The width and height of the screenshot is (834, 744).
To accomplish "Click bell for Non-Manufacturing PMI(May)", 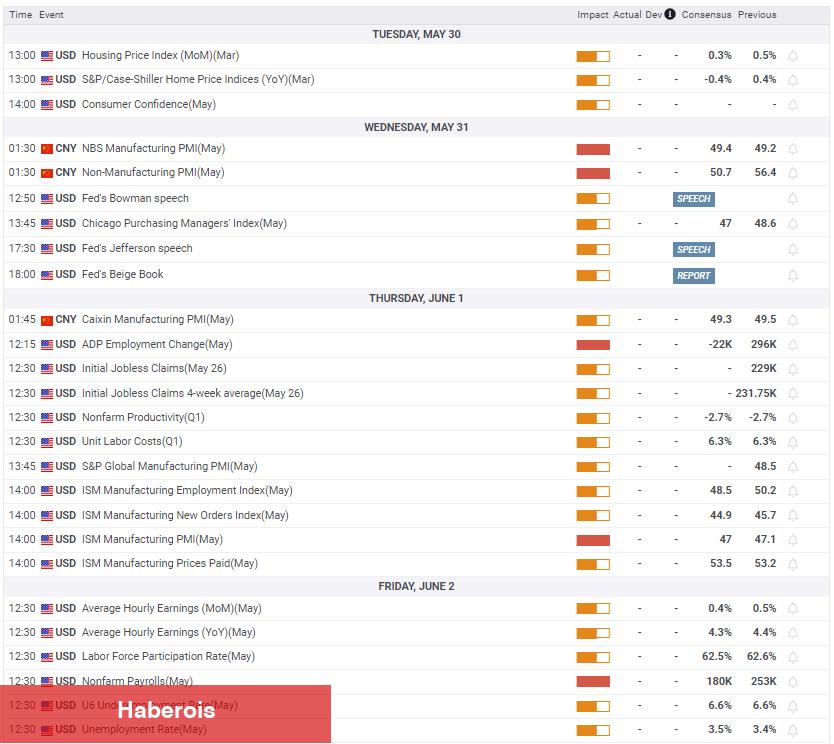I will tap(793, 173).
